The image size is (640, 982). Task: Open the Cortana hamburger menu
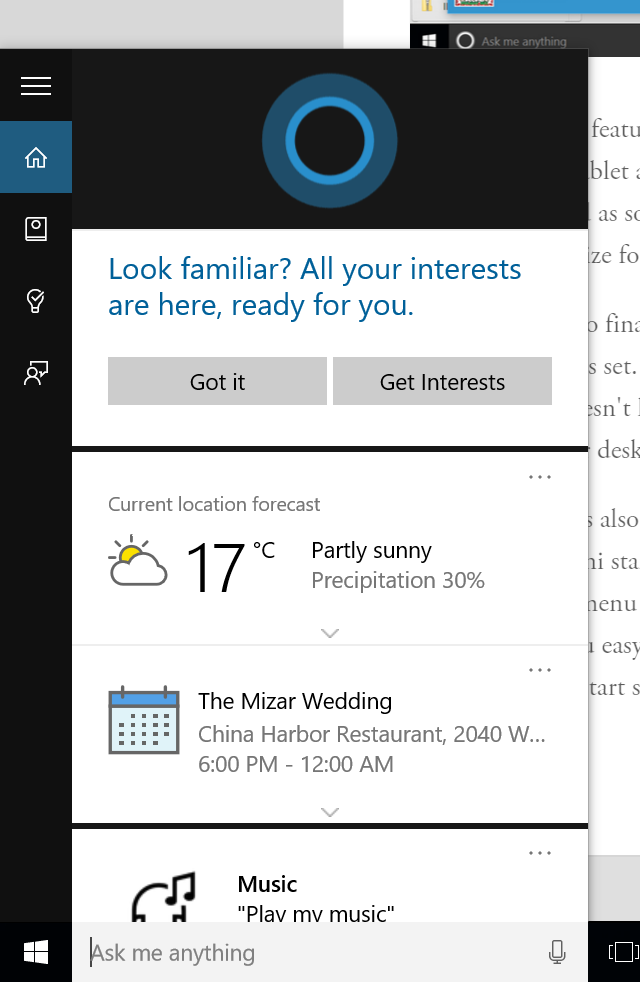tap(36, 86)
